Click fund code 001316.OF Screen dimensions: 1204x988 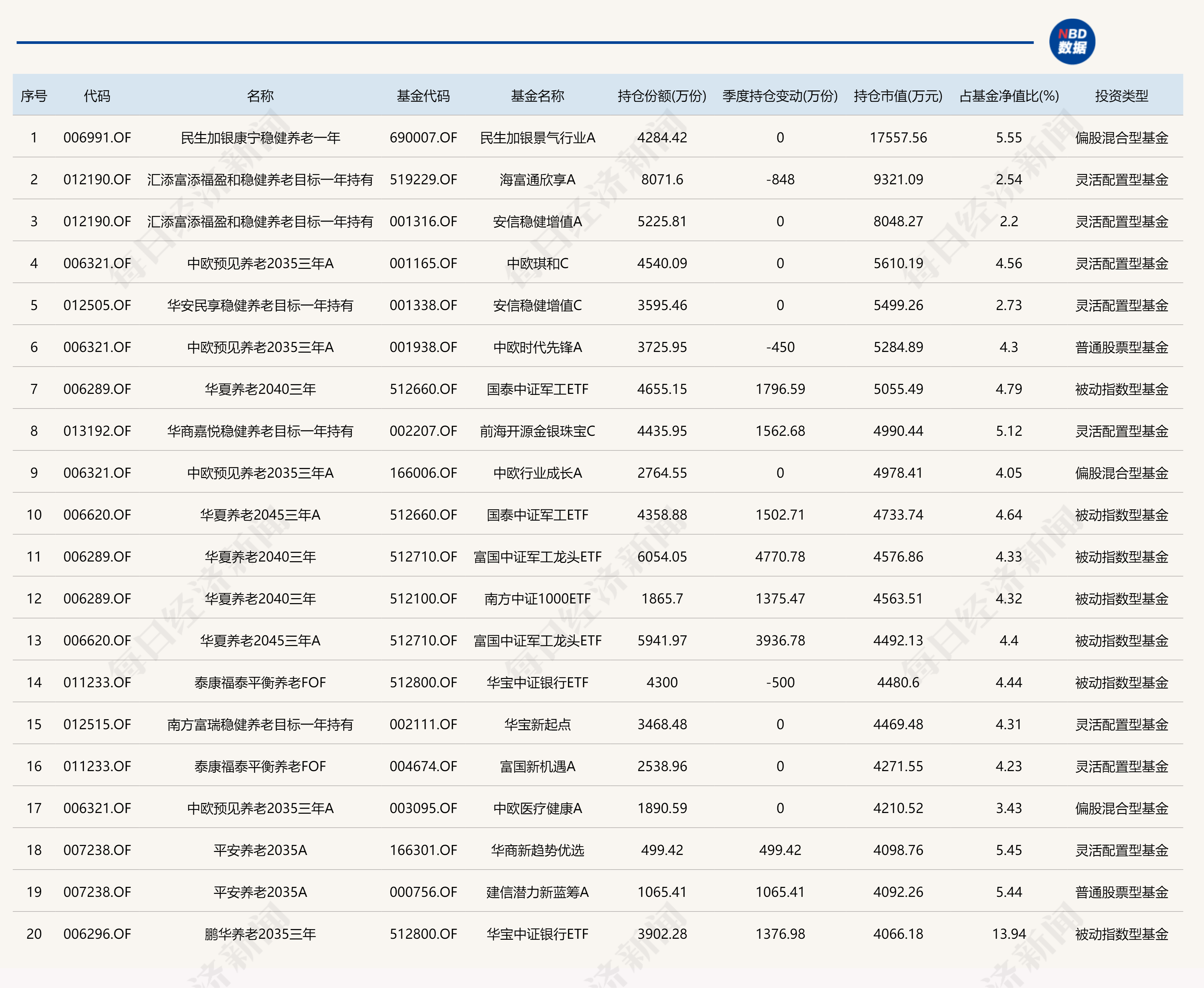click(423, 222)
